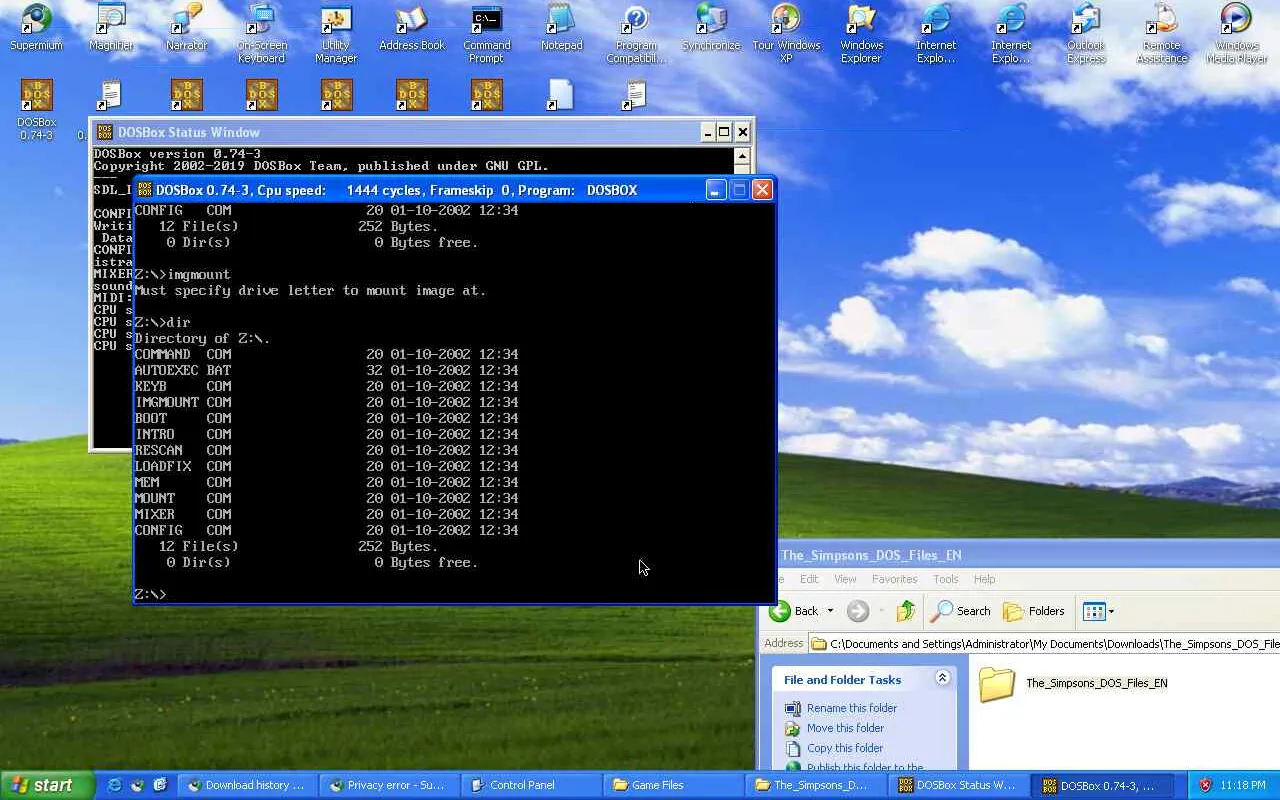Screen dimensions: 1280x800
Task: Click the 'Z:\>dir' command line in DOSBox
Action: [162, 322]
